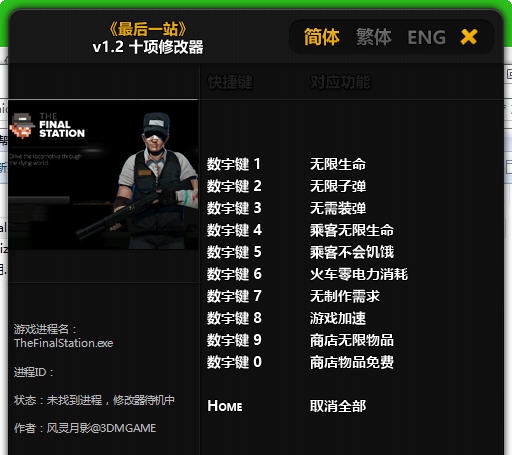Click 取消全部 to cancel all cheats
512x455 pixels.
(x=338, y=406)
